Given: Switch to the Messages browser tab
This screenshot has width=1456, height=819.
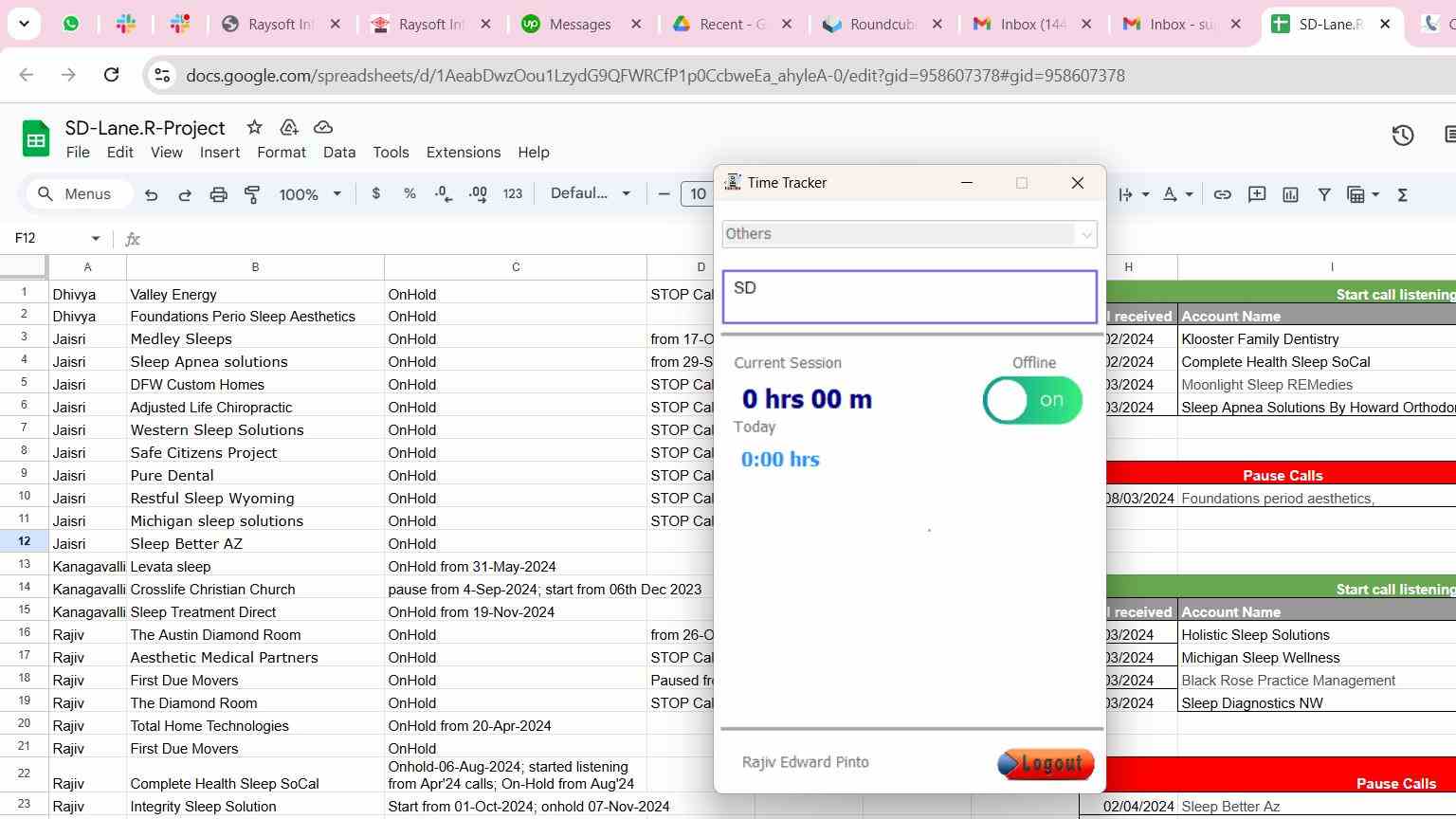Looking at the screenshot, I should (582, 24).
